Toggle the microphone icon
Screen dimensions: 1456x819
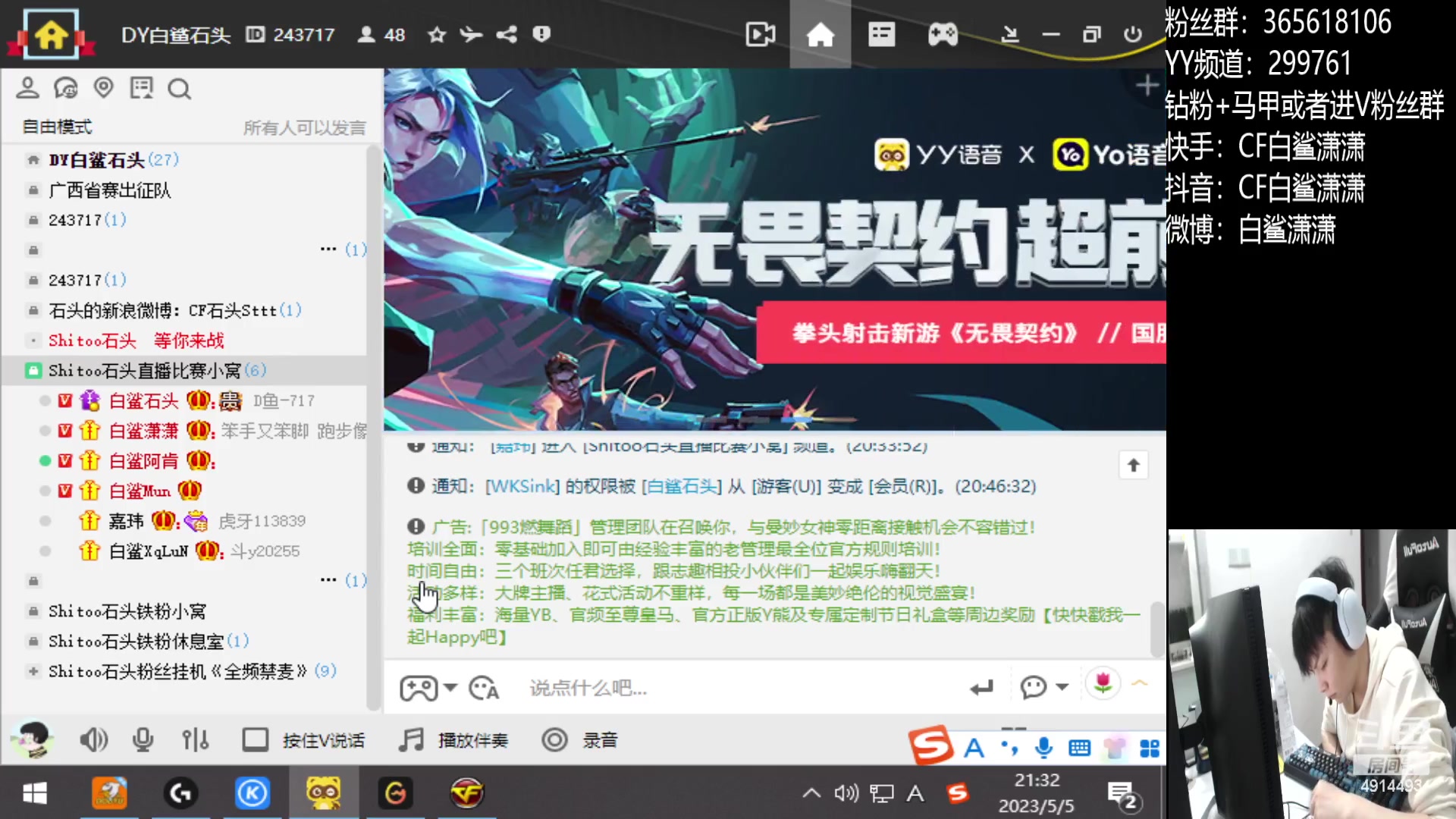click(143, 739)
